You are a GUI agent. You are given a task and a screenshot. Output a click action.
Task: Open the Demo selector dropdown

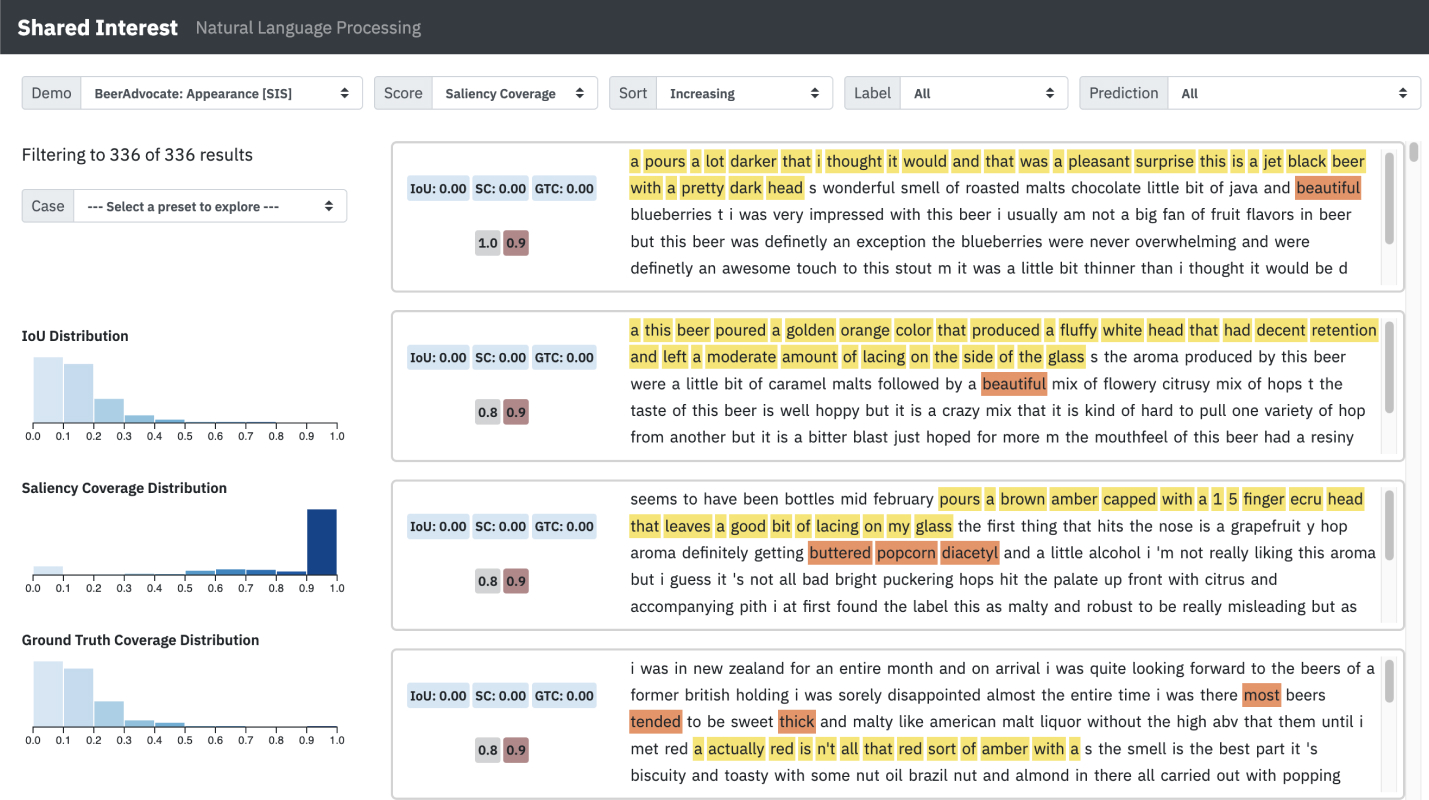tap(222, 92)
